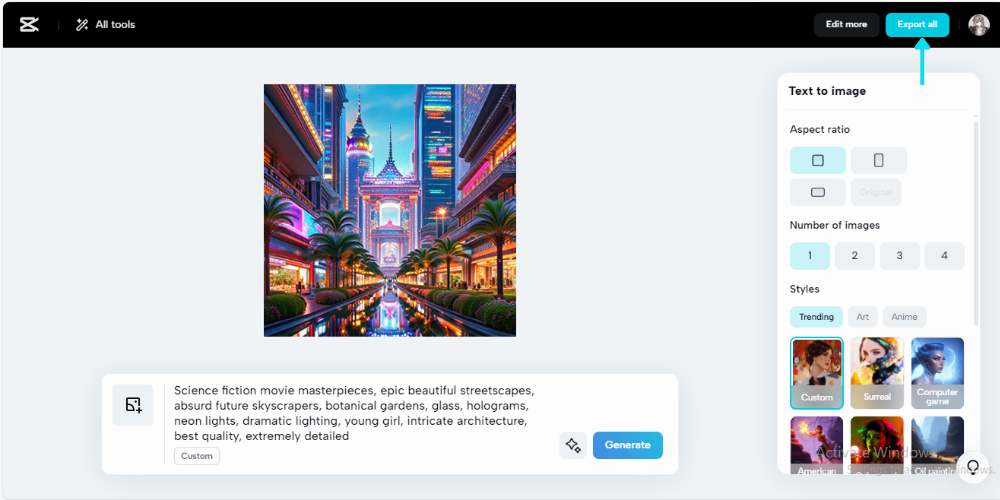Select the portrait aspect ratio
The height and width of the screenshot is (500, 1000).
coord(878,160)
